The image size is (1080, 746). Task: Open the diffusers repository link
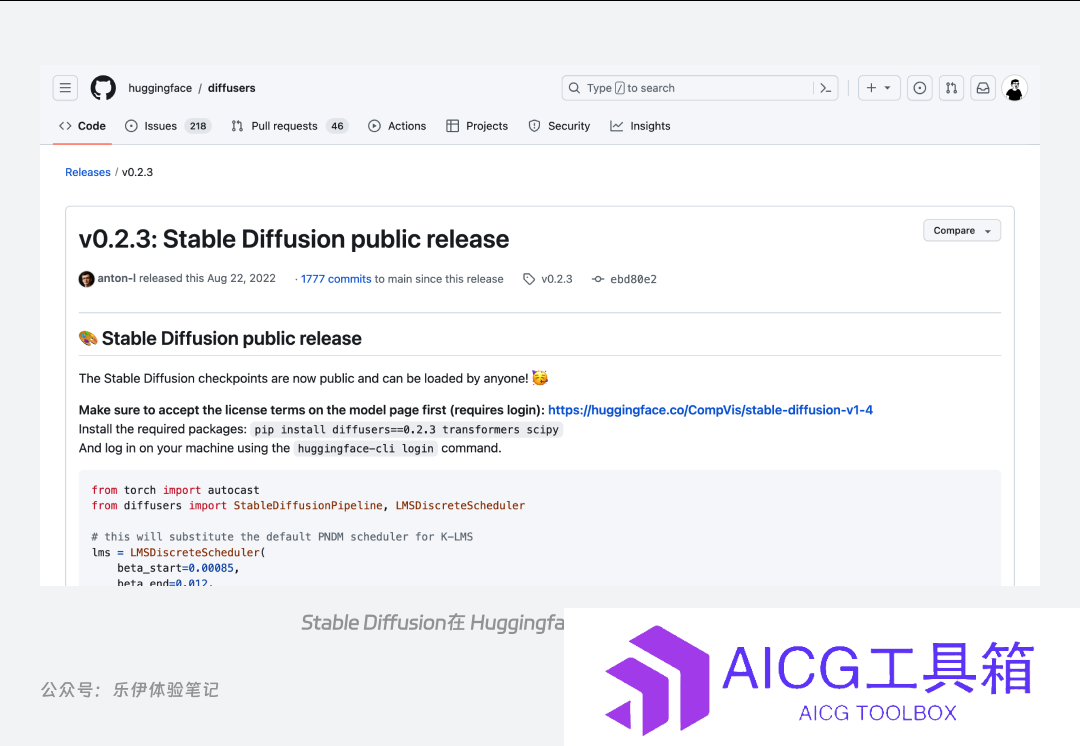click(231, 88)
